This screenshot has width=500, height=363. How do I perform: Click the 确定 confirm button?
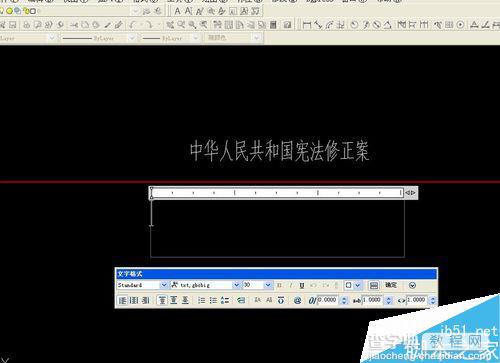pyautogui.click(x=391, y=285)
